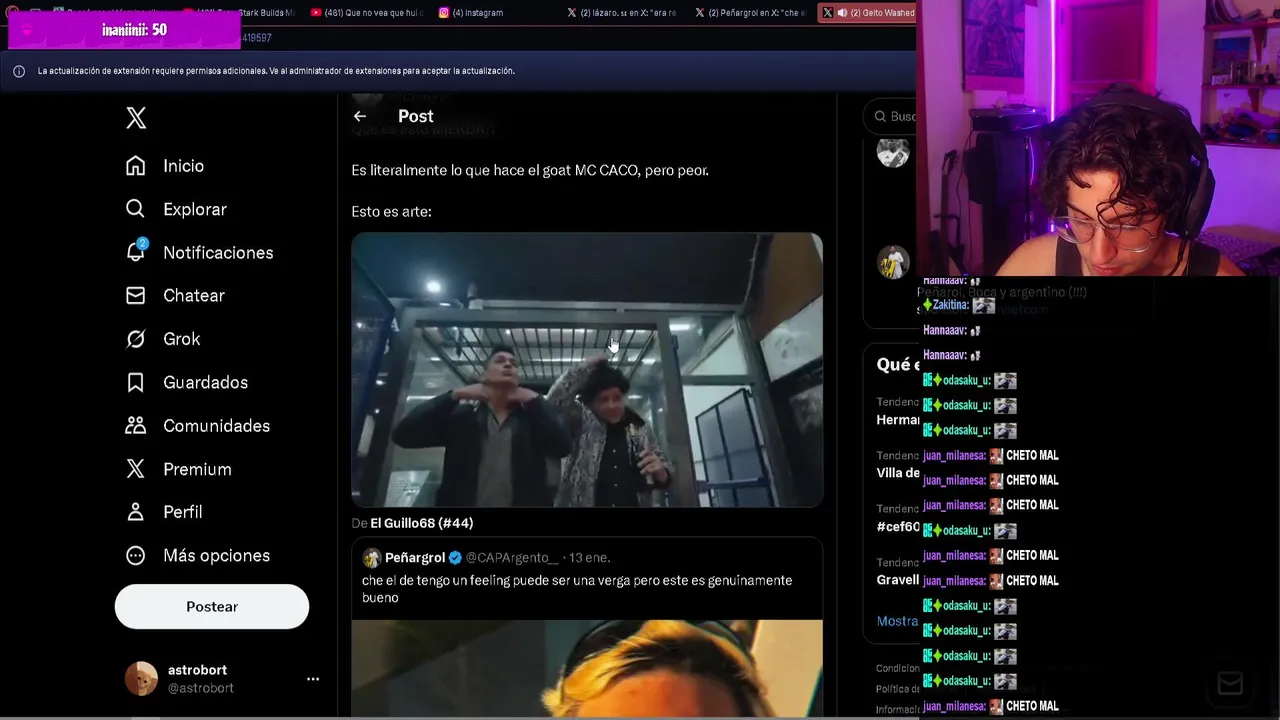Open the "13 ene." timestamp link

tap(590, 558)
